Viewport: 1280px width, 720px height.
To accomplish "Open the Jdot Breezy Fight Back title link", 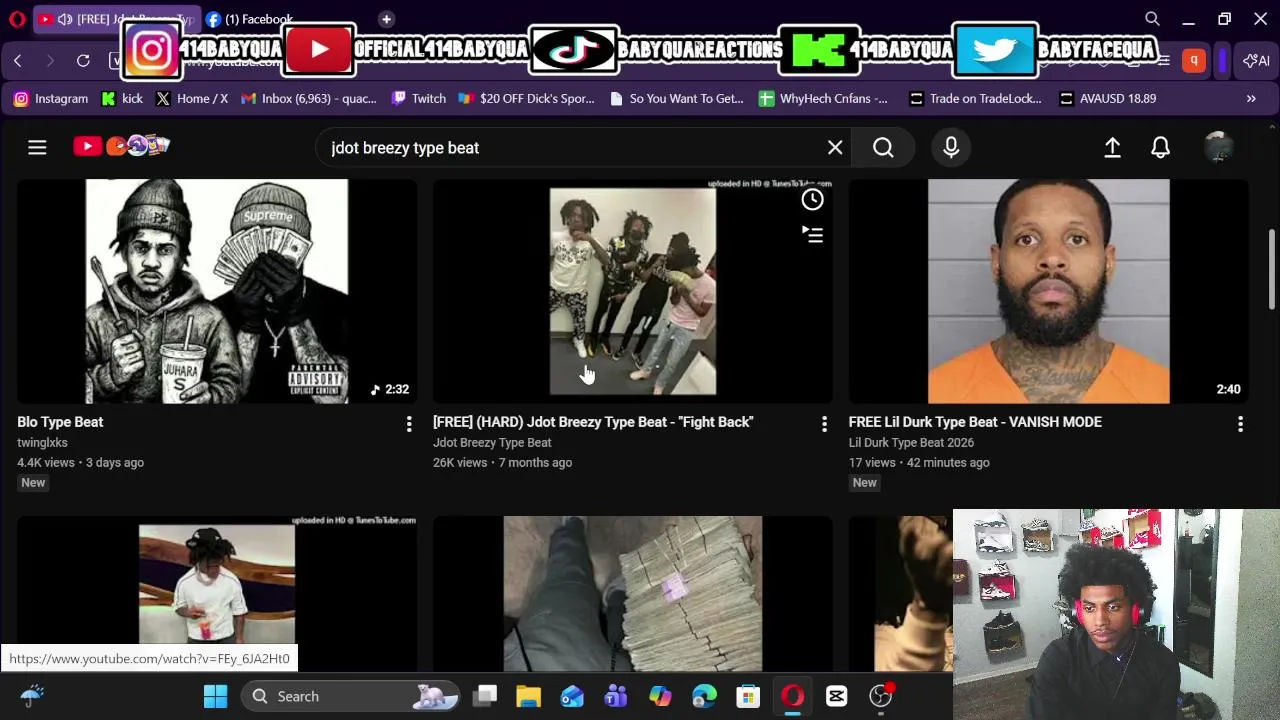I will pos(593,422).
